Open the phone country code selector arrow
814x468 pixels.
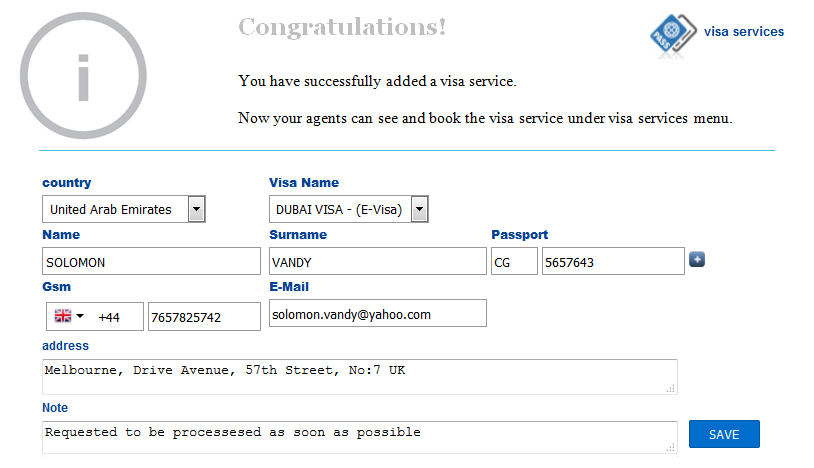pos(80,315)
